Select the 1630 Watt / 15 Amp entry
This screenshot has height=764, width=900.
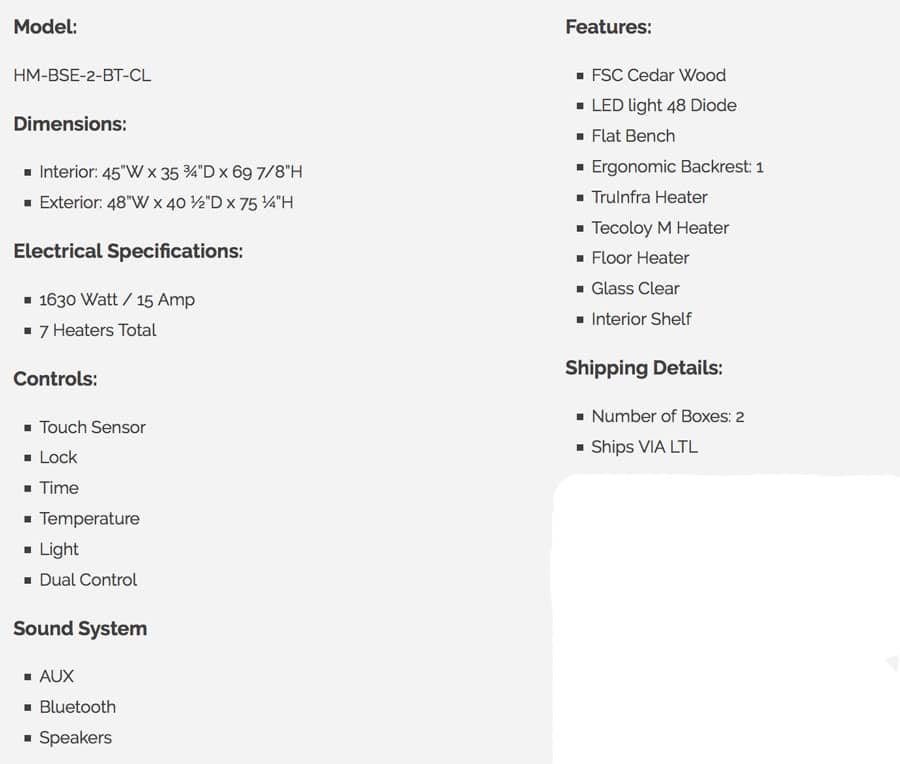(x=116, y=299)
